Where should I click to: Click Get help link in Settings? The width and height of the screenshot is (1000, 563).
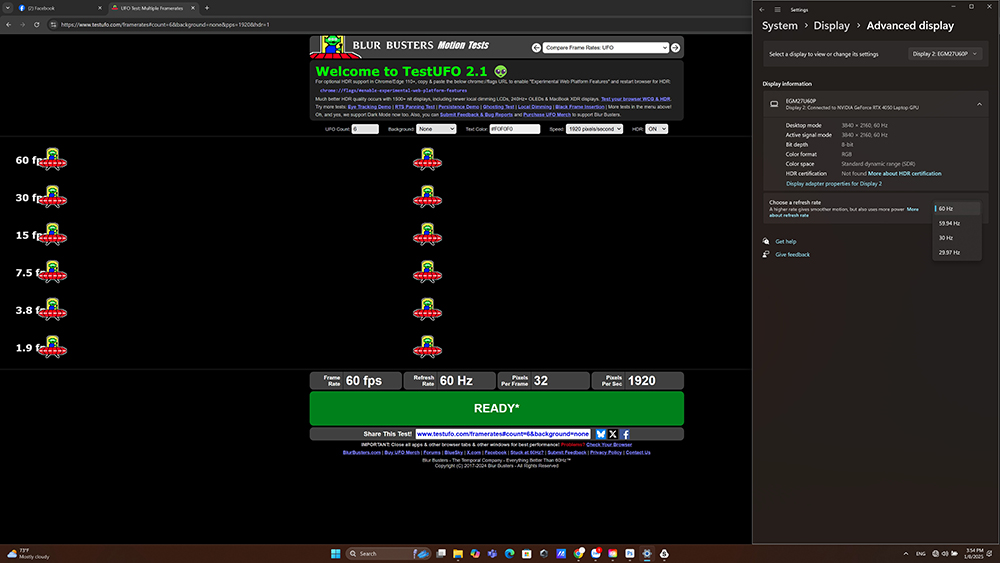786,242
